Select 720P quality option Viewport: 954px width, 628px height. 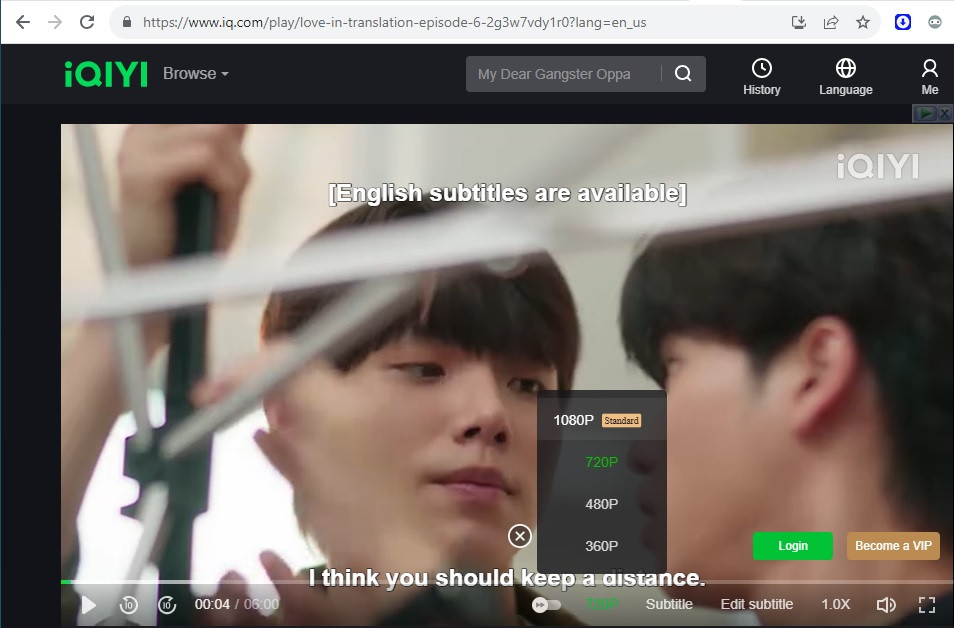[x=601, y=462]
